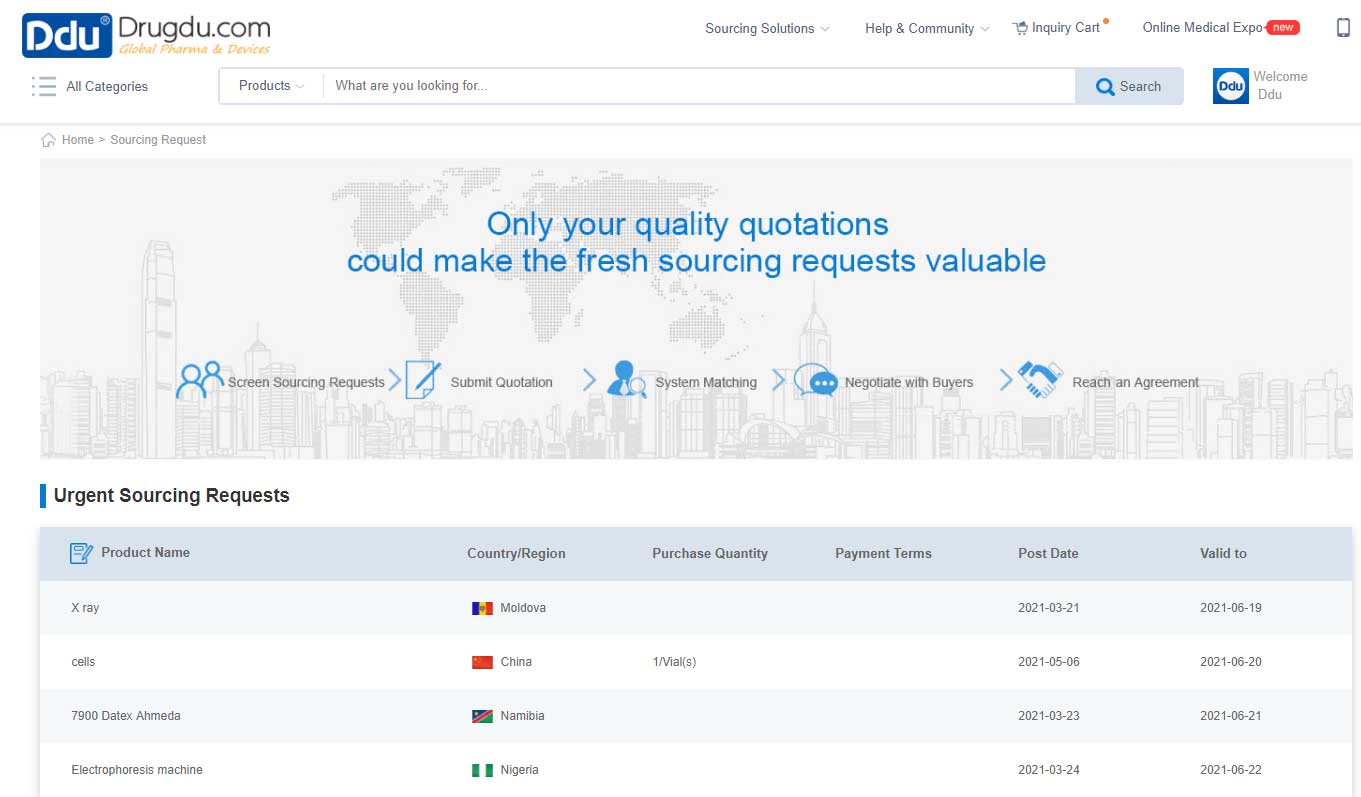This screenshot has width=1361, height=797.
Task: Open the X ray sourcing request
Action: 85,608
